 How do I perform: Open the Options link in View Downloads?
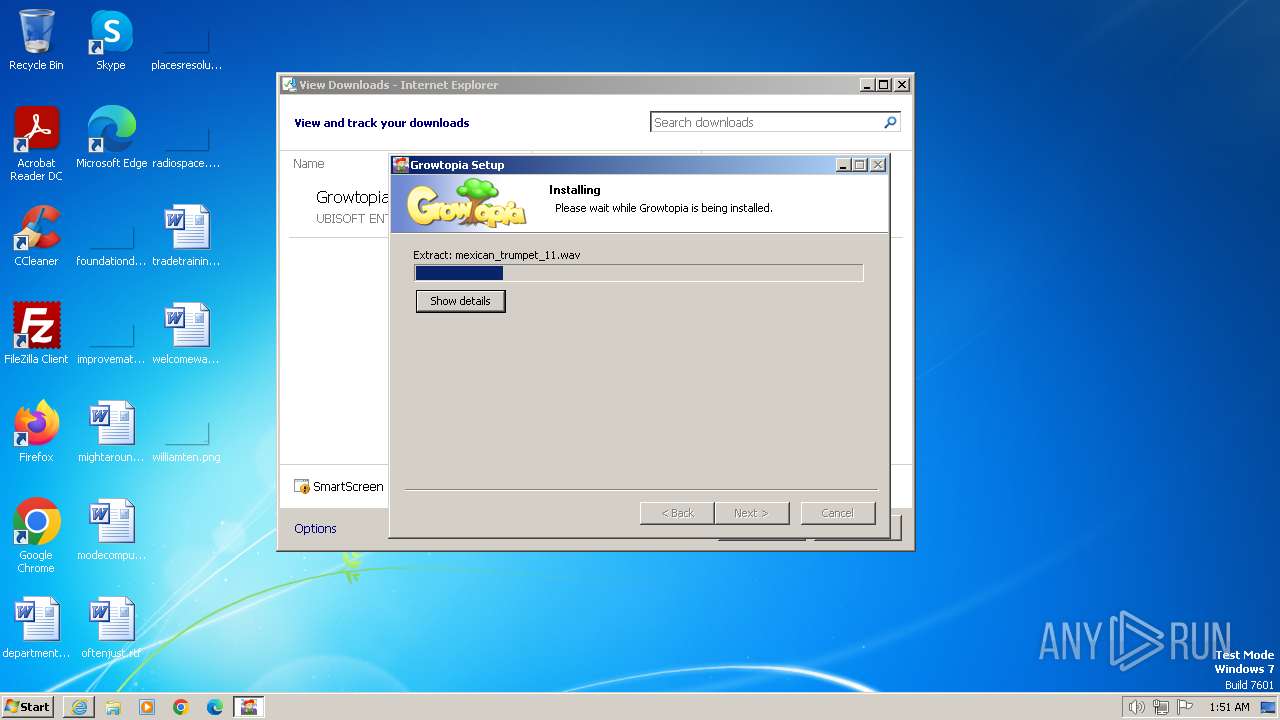point(315,528)
